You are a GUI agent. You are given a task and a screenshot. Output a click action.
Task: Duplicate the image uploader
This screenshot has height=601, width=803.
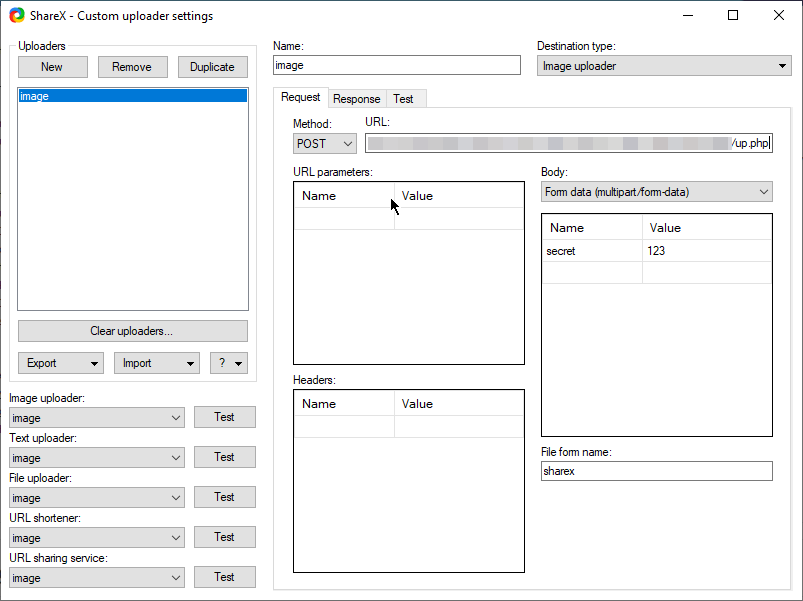(212, 66)
